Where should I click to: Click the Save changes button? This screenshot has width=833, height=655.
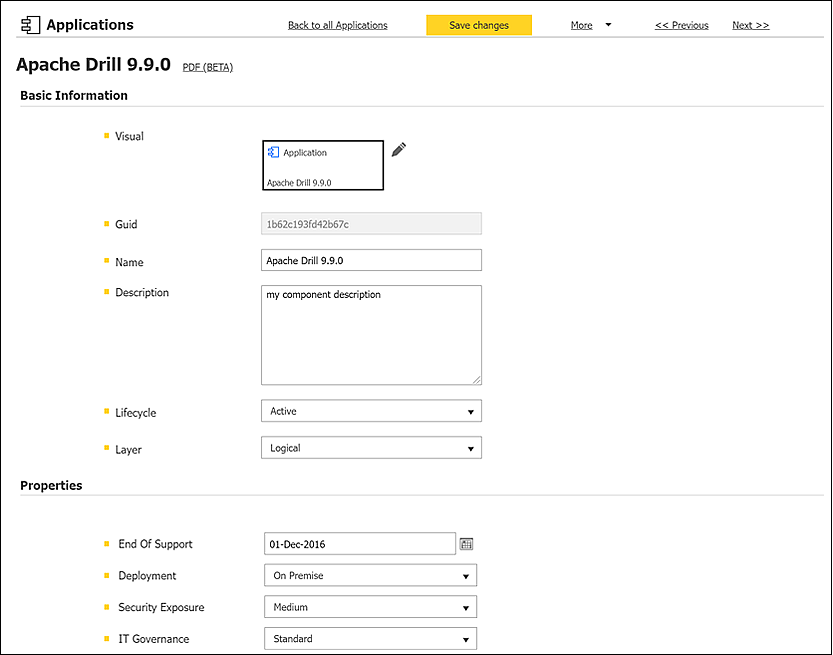pyautogui.click(x=479, y=25)
